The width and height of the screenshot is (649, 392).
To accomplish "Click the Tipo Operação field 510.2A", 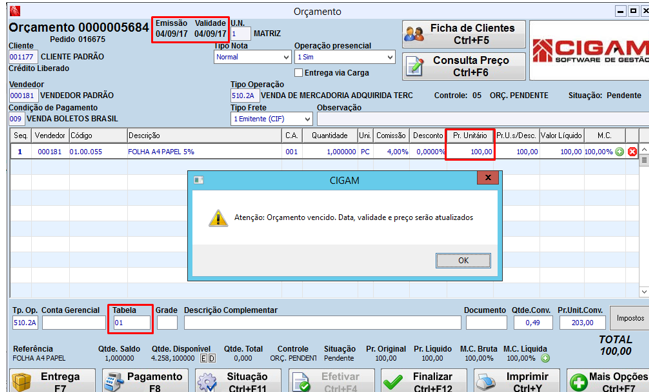I will pyautogui.click(x=244, y=96).
